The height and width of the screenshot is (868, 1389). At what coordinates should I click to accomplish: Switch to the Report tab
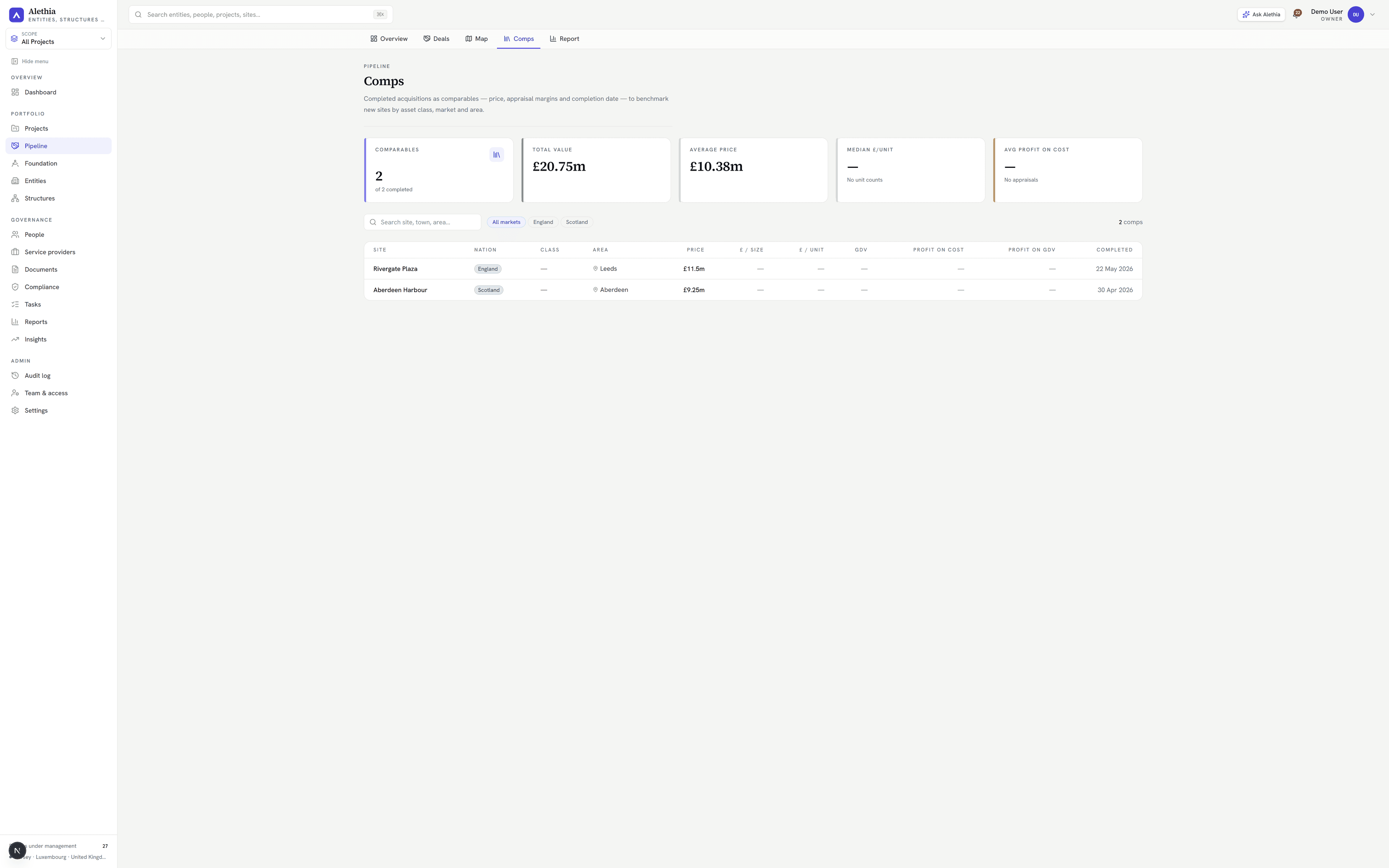[565, 39]
